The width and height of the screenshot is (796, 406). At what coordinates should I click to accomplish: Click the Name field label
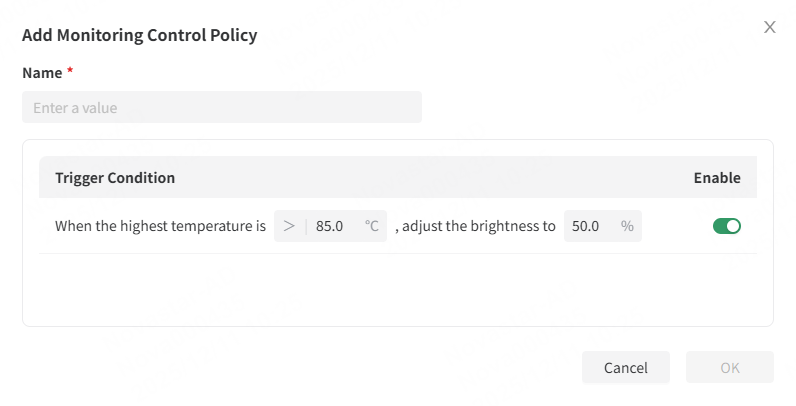pyautogui.click(x=41, y=72)
